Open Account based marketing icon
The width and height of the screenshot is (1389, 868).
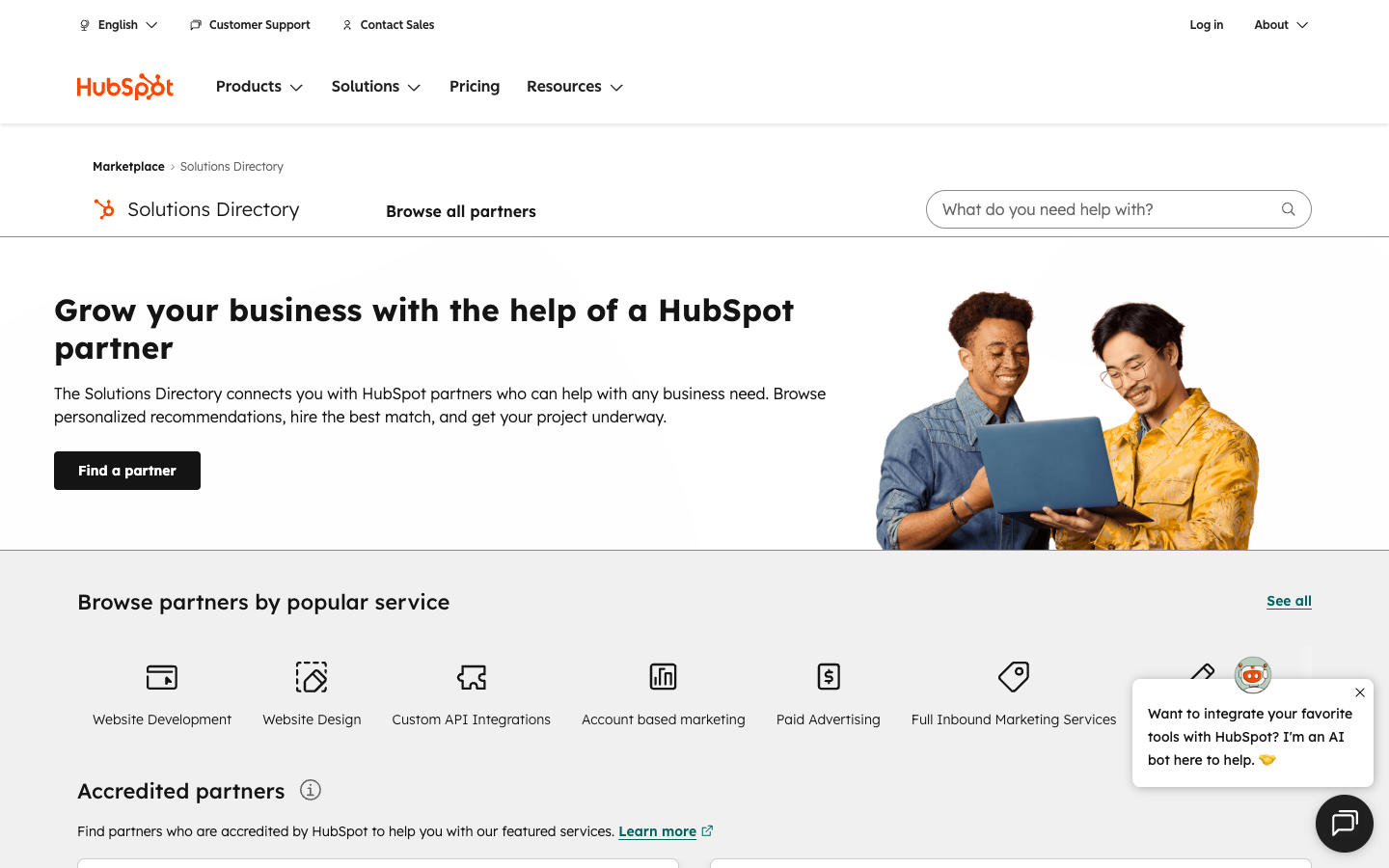click(663, 677)
